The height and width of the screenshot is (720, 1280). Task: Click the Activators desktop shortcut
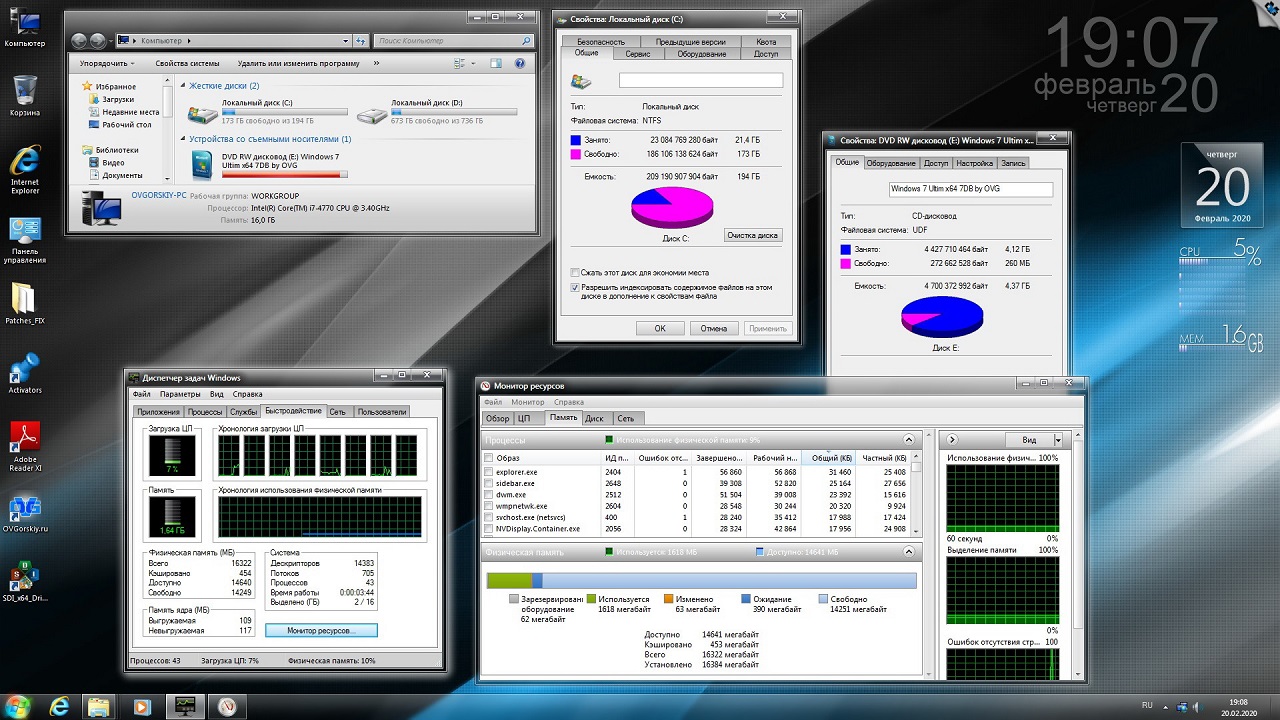(24, 368)
